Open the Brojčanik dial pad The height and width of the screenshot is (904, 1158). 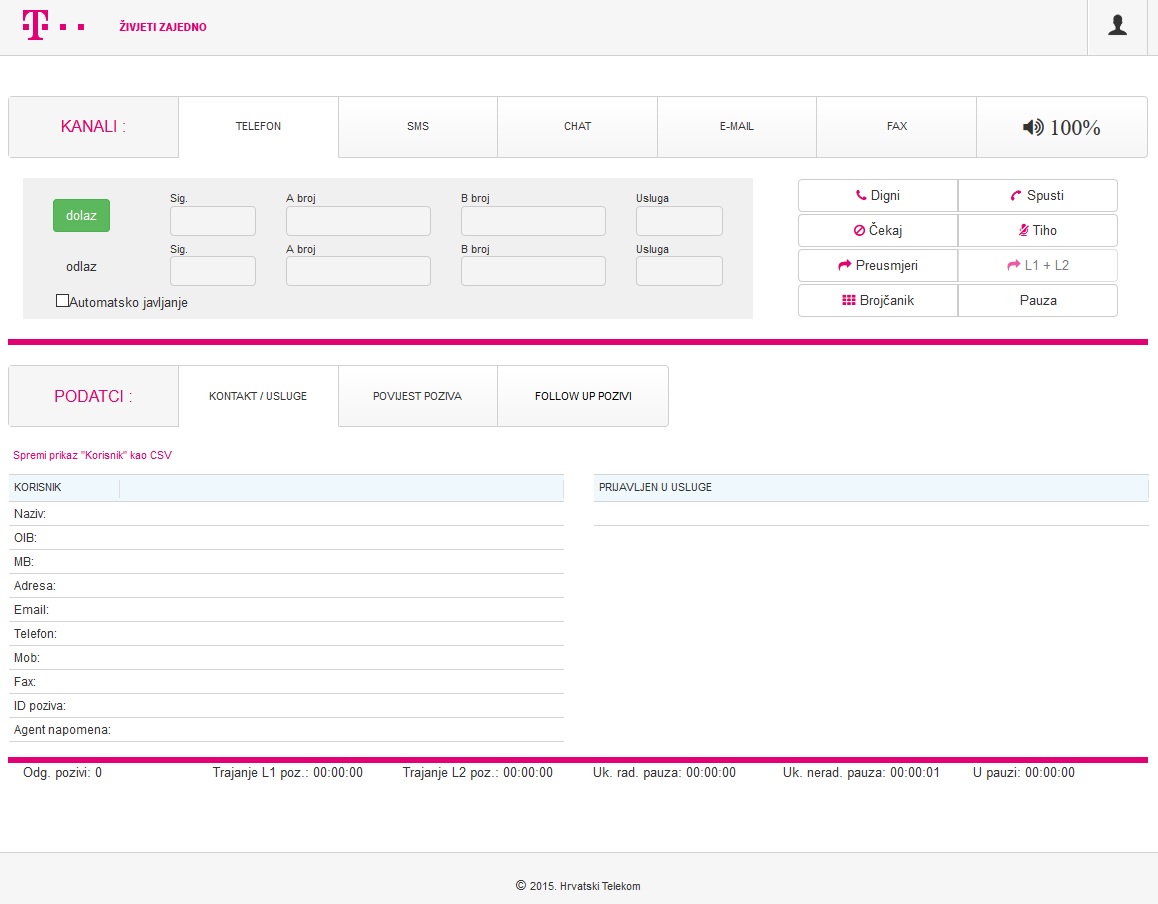tap(877, 300)
